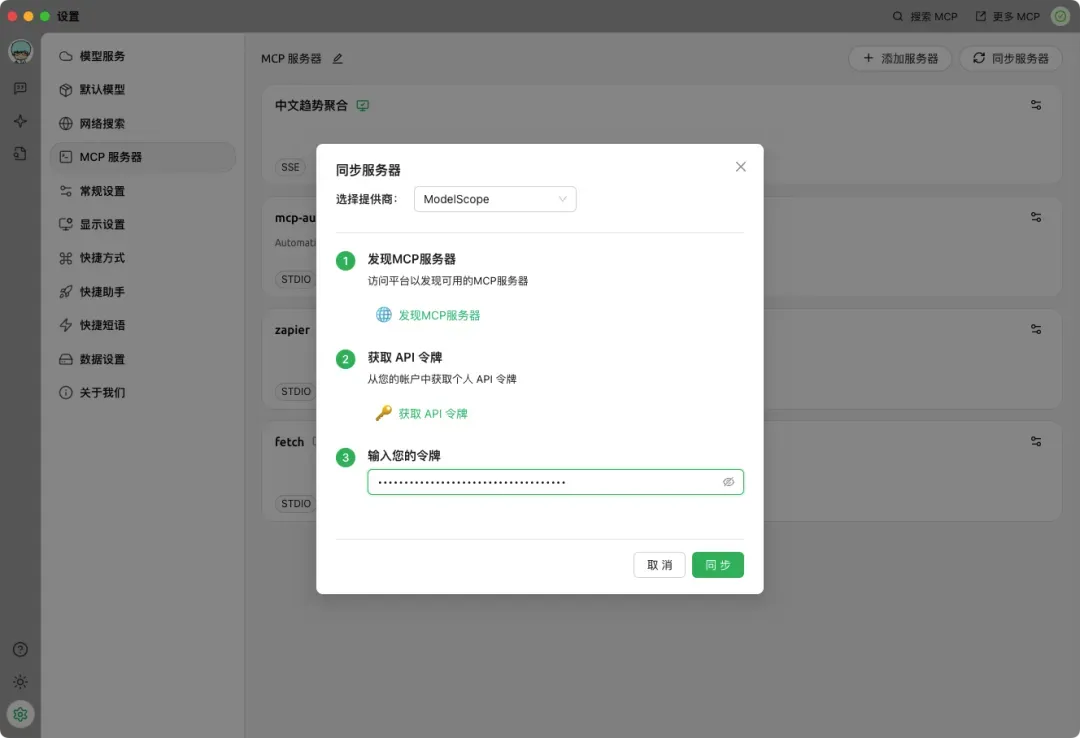
Task: Expand the ModelScope provider dropdown
Action: click(x=495, y=199)
